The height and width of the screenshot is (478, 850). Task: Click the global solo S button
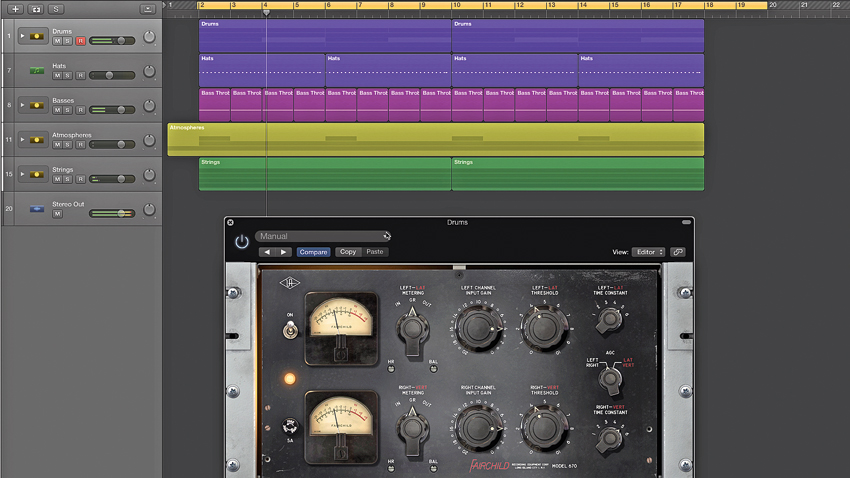pyautogui.click(x=56, y=9)
